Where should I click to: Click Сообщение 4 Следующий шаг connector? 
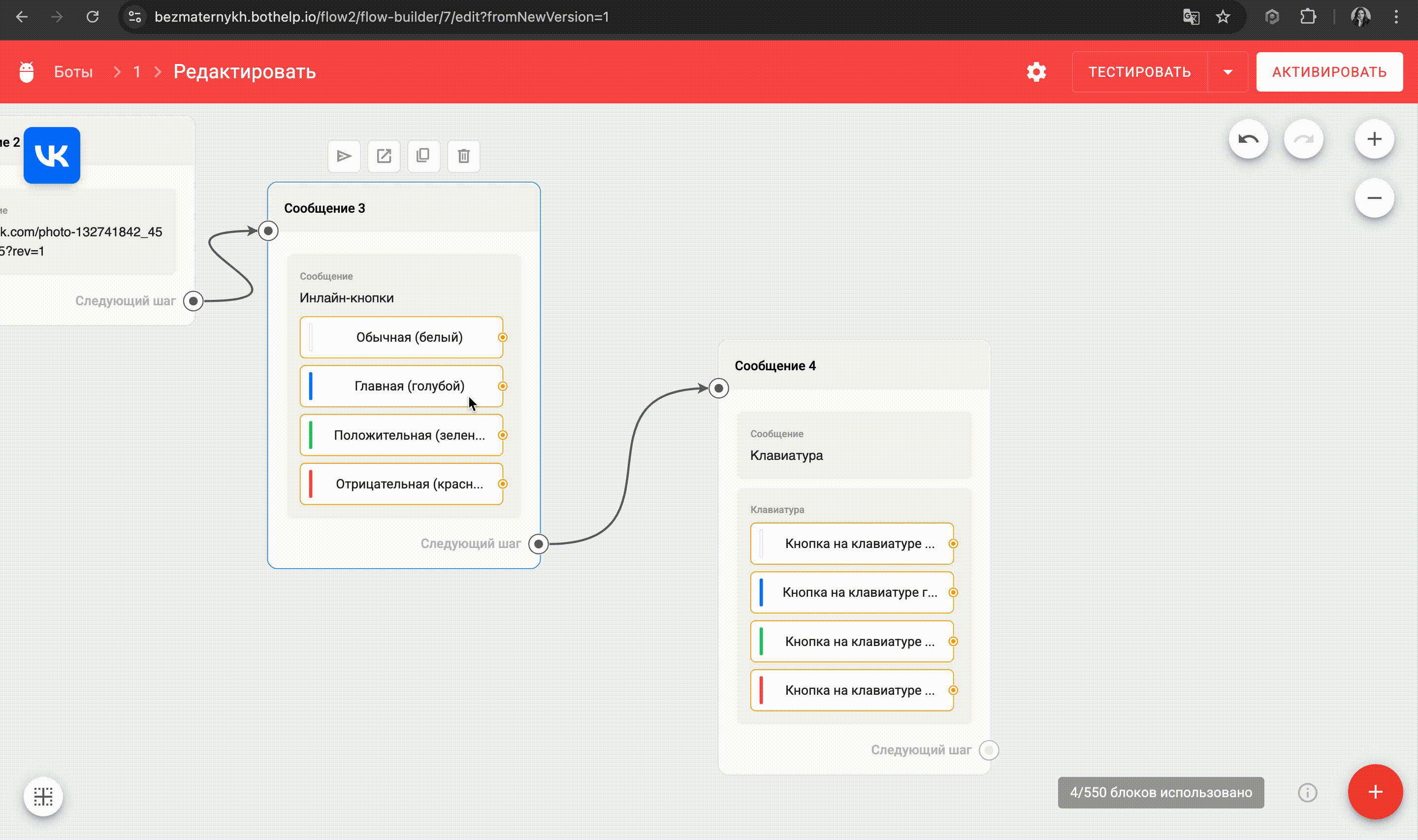[x=989, y=750]
